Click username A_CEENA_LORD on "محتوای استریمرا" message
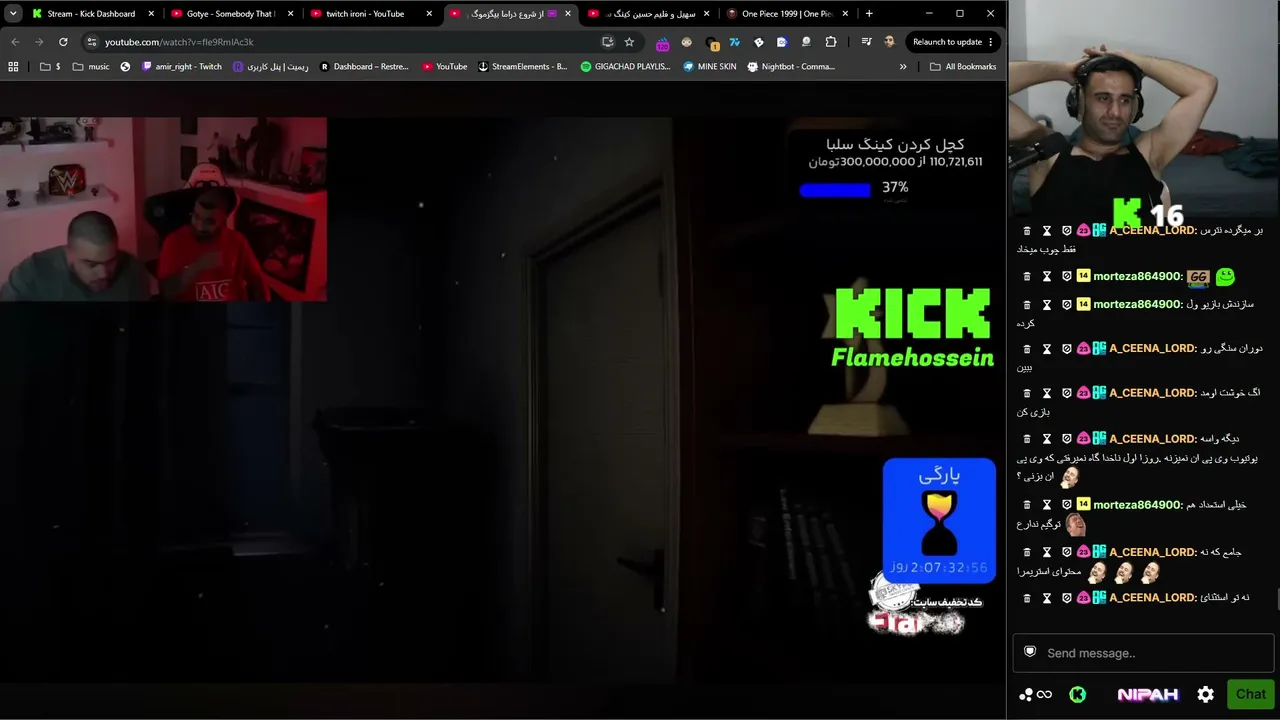The height and width of the screenshot is (720, 1280). [1153, 552]
